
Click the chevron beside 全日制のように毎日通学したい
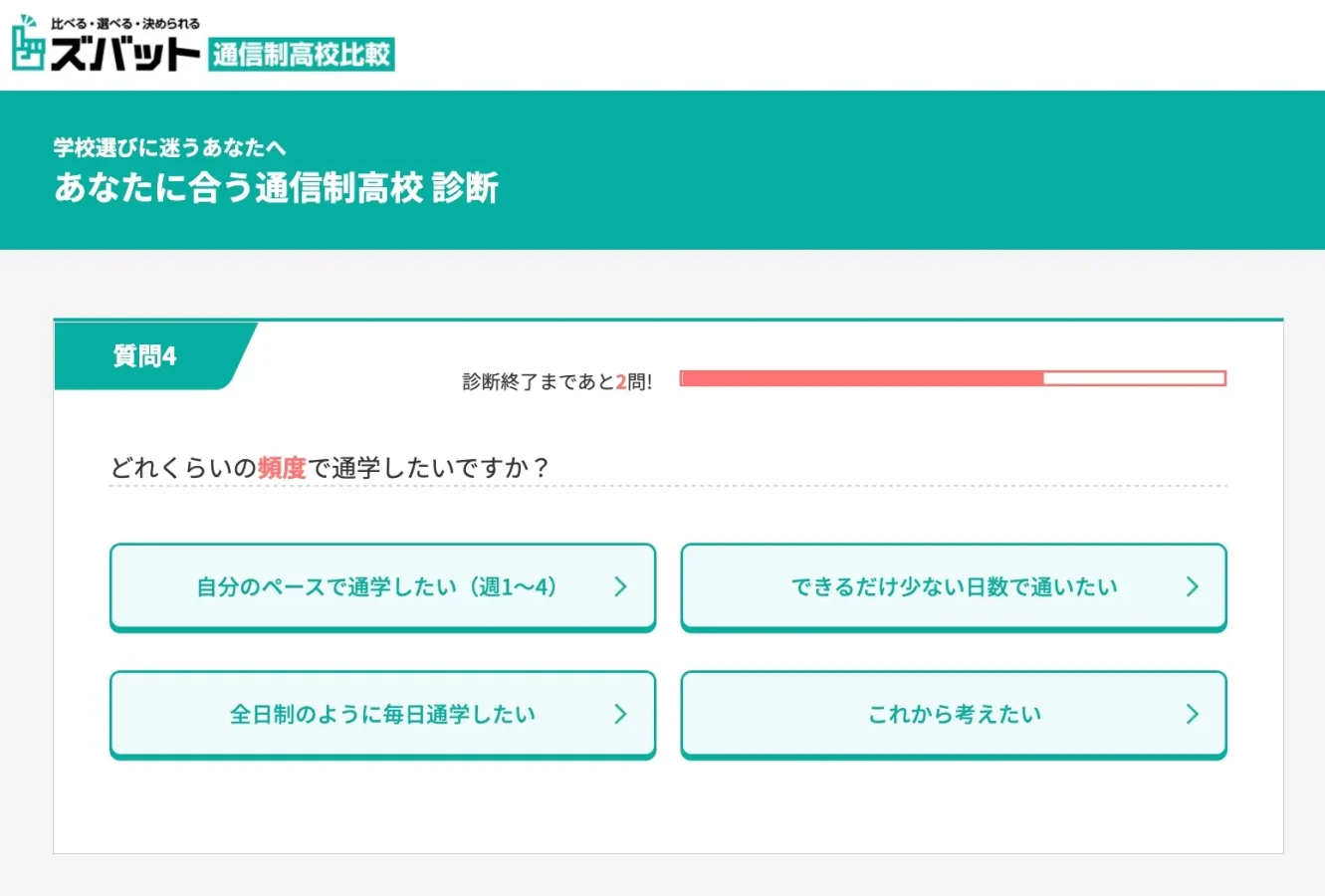click(621, 714)
